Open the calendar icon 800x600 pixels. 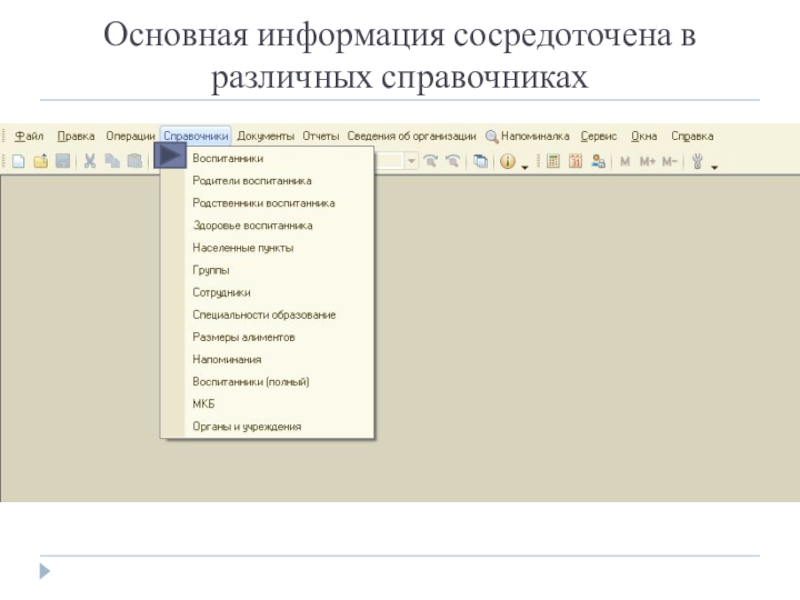[x=576, y=161]
